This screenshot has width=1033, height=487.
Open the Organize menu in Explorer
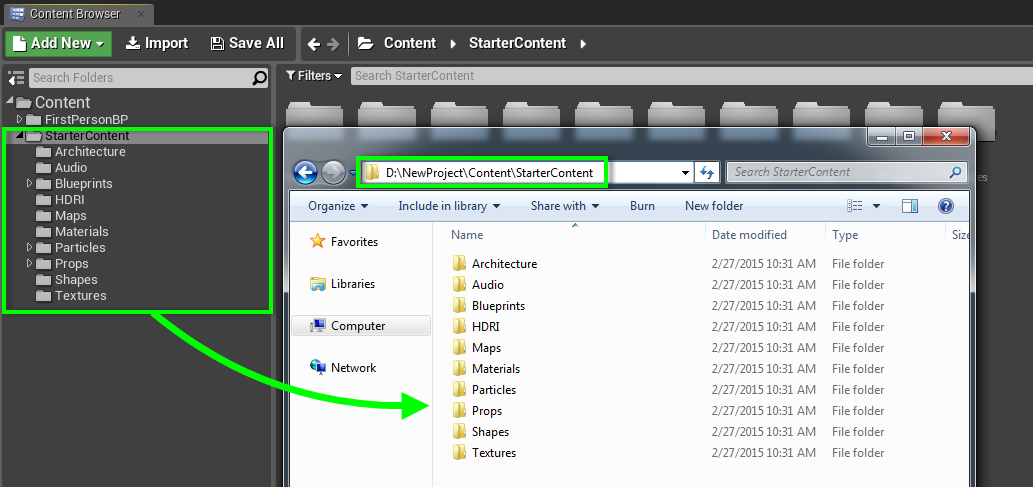(x=337, y=206)
